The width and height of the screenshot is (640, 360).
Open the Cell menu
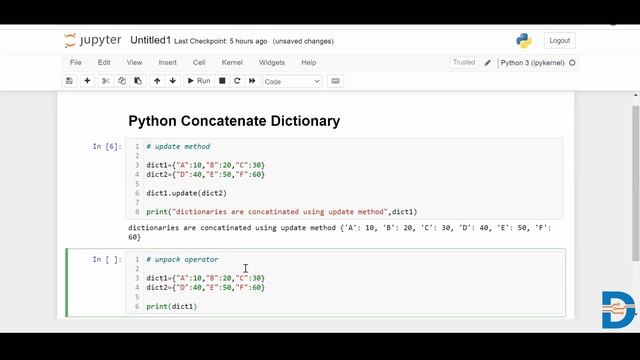pos(199,62)
